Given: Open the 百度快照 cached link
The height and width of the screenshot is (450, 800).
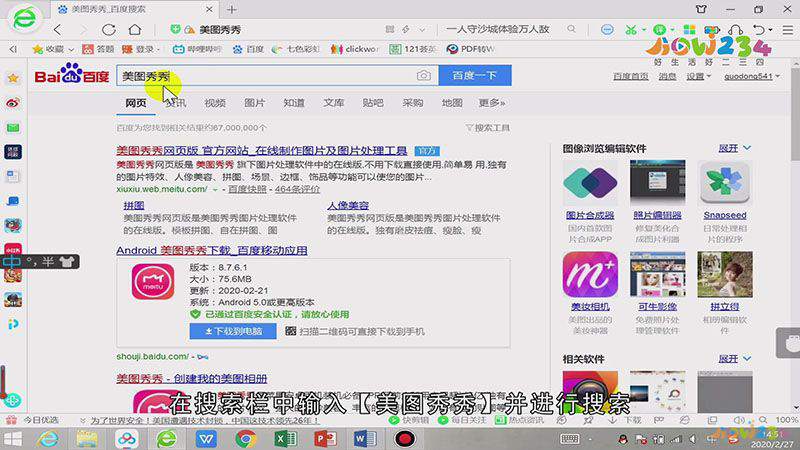Looking at the screenshot, I should click(247, 189).
